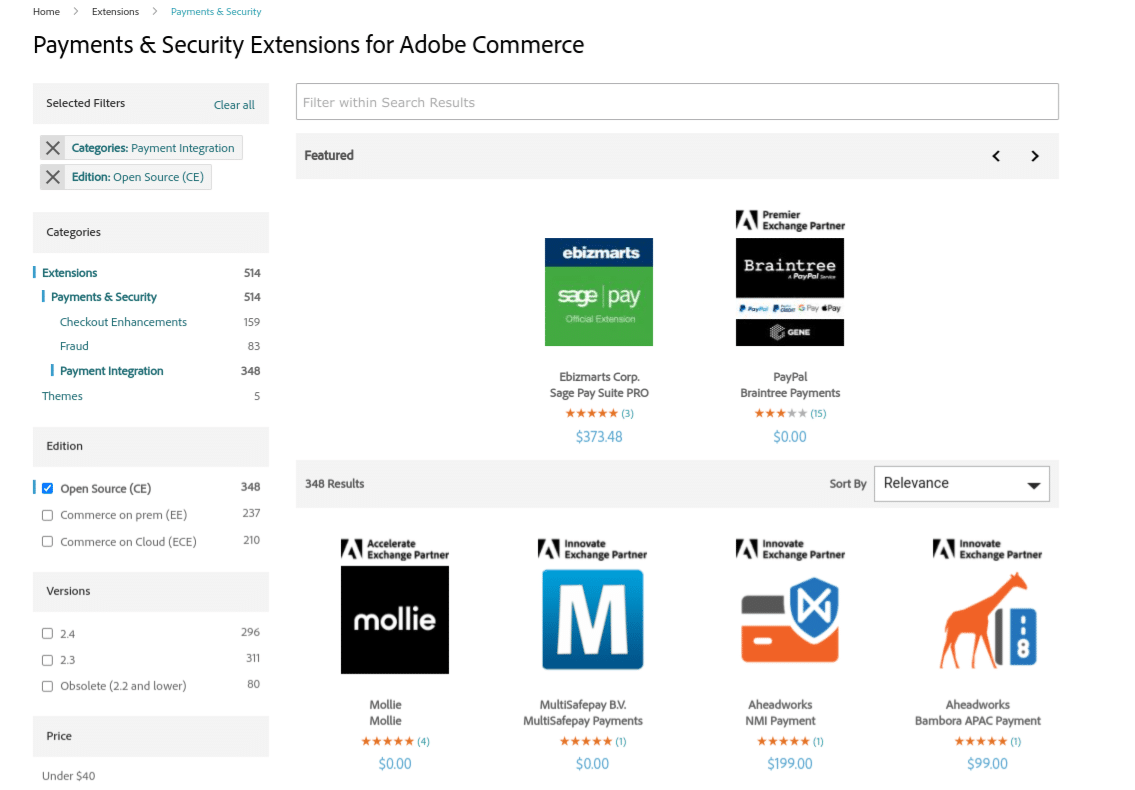
Task: Click the Mollie extension logo
Action: [x=395, y=619]
